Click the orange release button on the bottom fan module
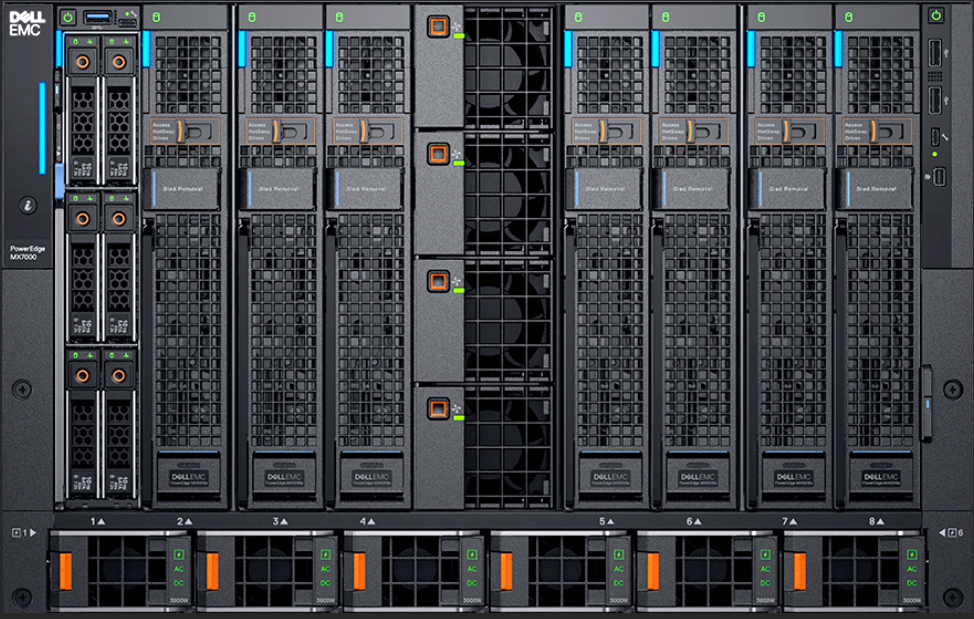Viewport: 974px width, 619px height. click(x=438, y=409)
